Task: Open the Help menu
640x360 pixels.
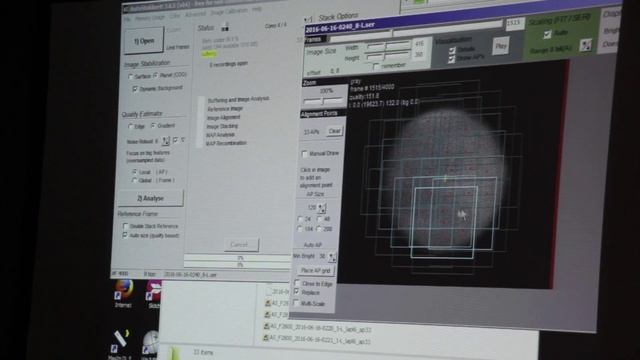Action: [256, 9]
